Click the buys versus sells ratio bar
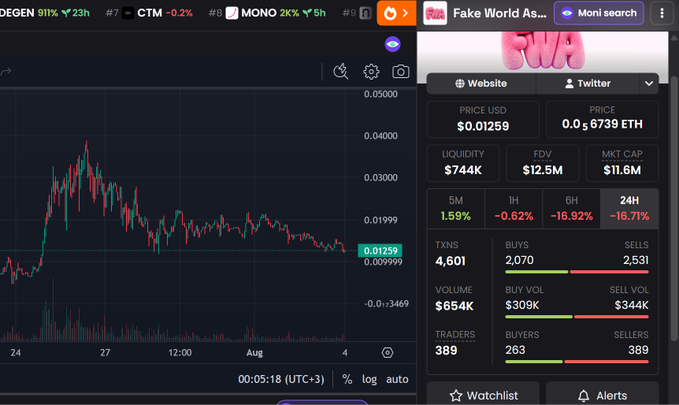This screenshot has width=679, height=405. pos(577,272)
